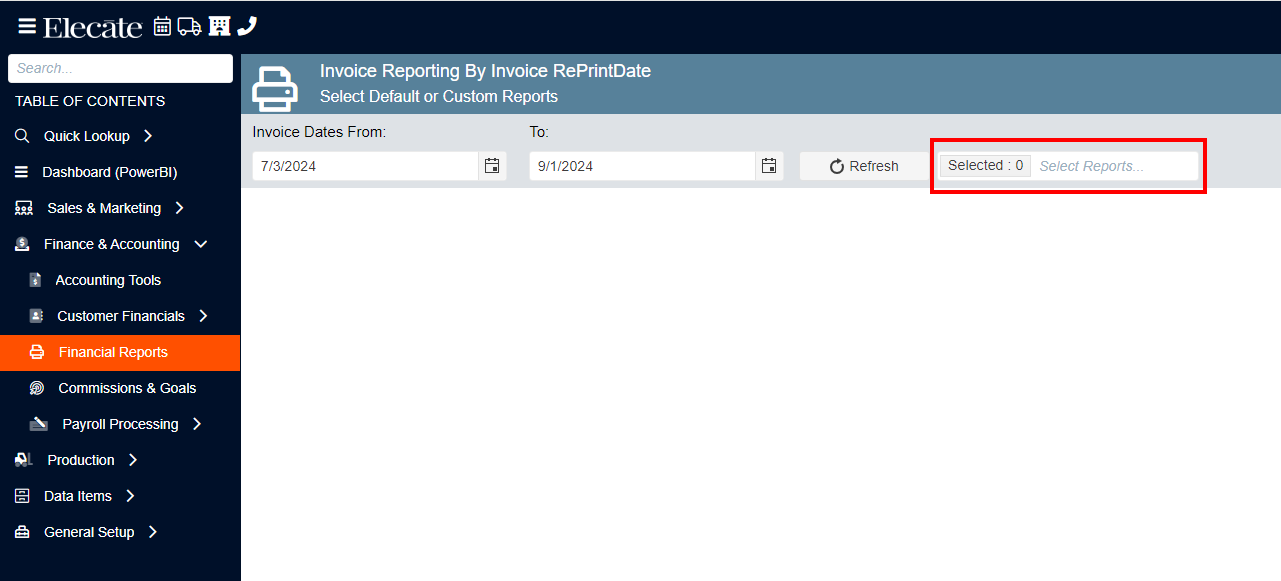This screenshot has height=581, width=1281.
Task: Click the Finance & Accounting money icon
Action: pos(22,244)
